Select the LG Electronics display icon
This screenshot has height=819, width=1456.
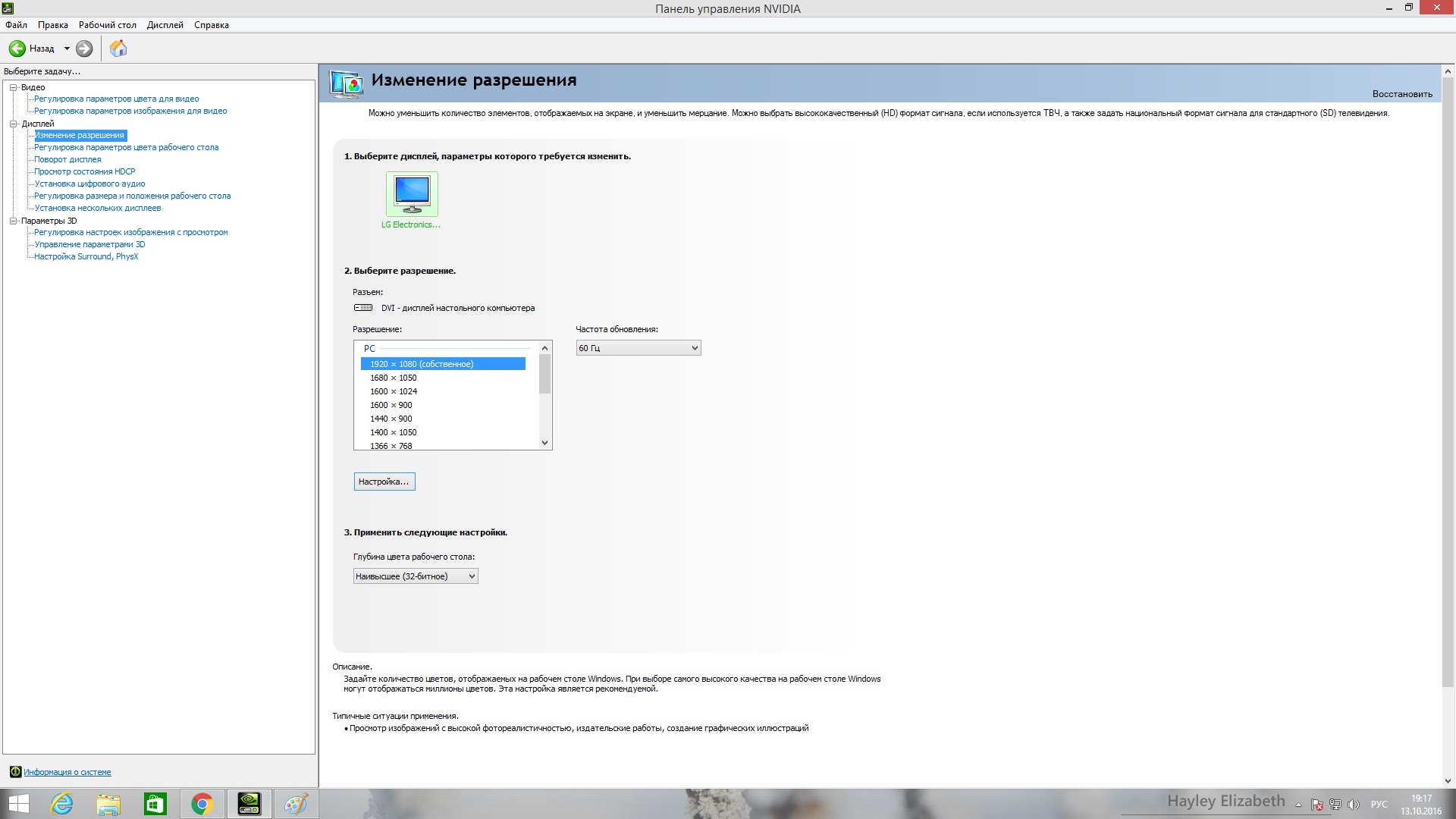click(412, 194)
